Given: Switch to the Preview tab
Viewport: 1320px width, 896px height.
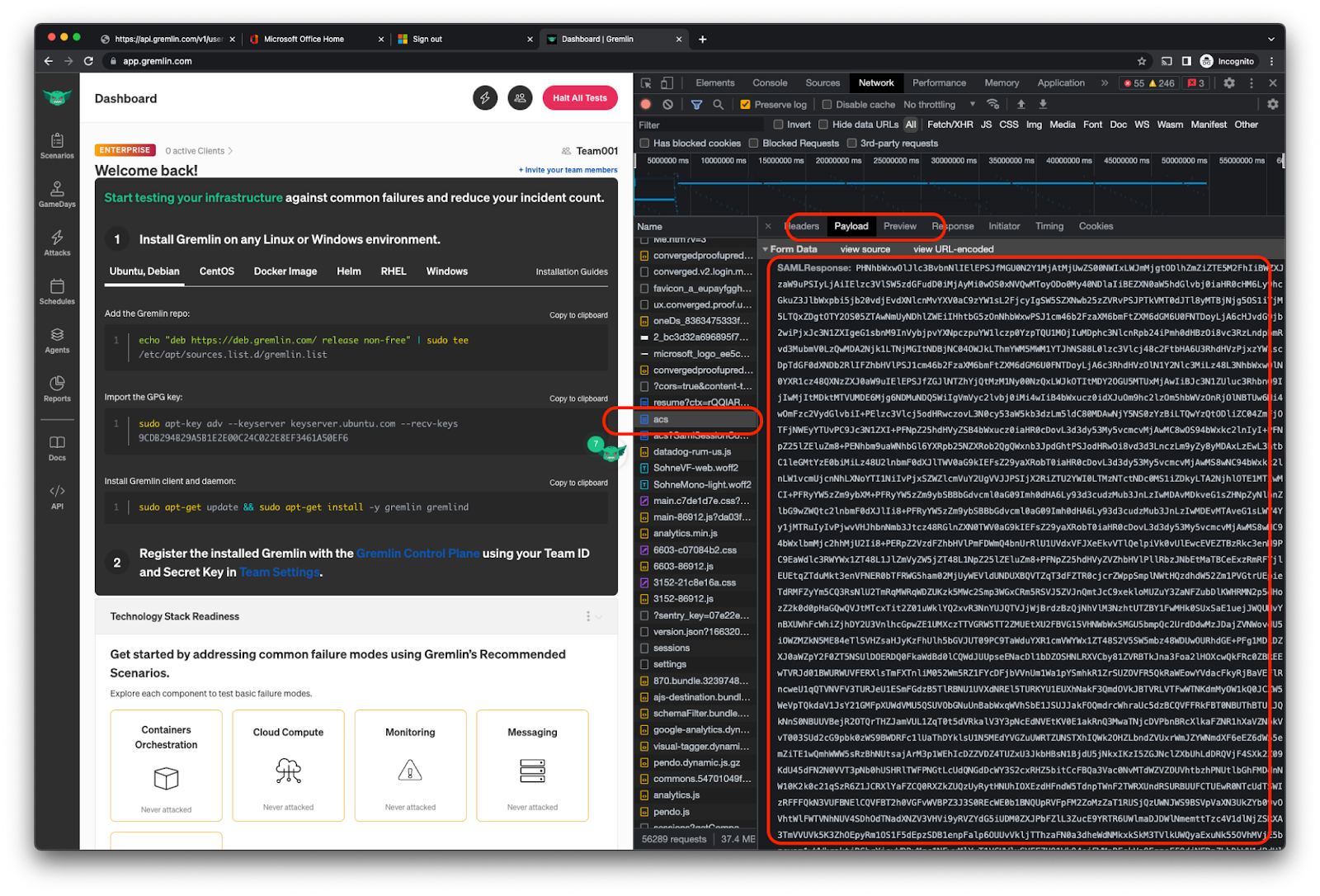Looking at the screenshot, I should click(x=900, y=226).
